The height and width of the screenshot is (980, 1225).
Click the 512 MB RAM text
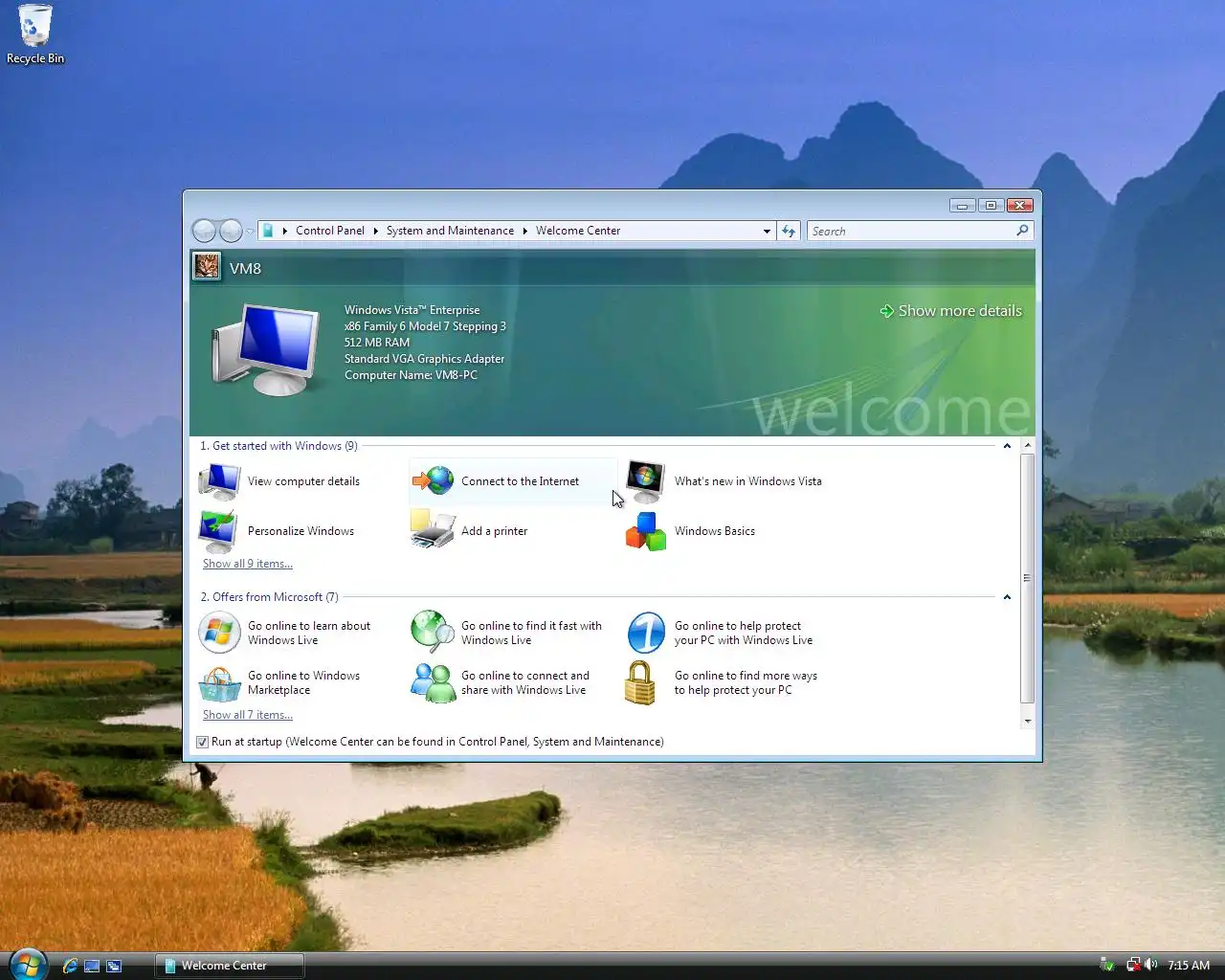377,343
